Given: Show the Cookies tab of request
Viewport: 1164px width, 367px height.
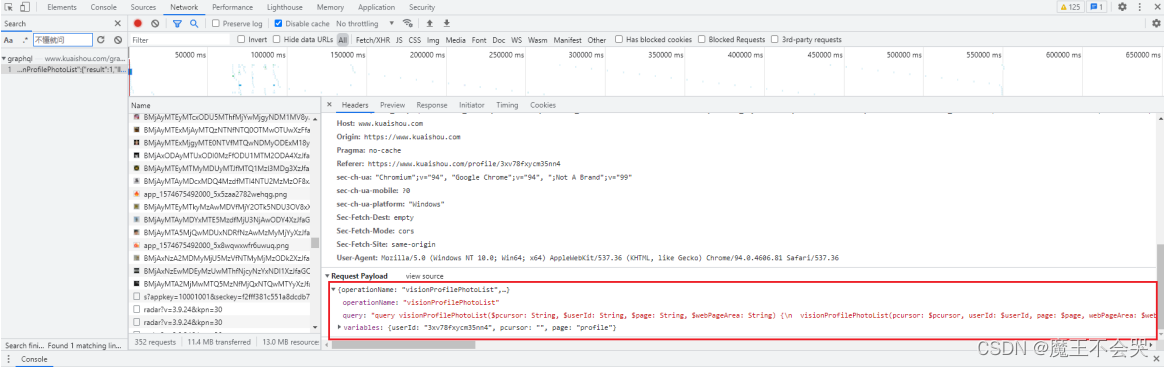Looking at the screenshot, I should tap(543, 105).
